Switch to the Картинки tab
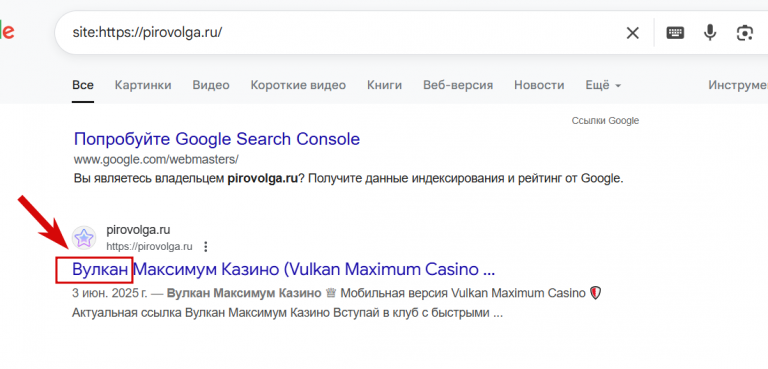This screenshot has width=768, height=369. [x=143, y=85]
